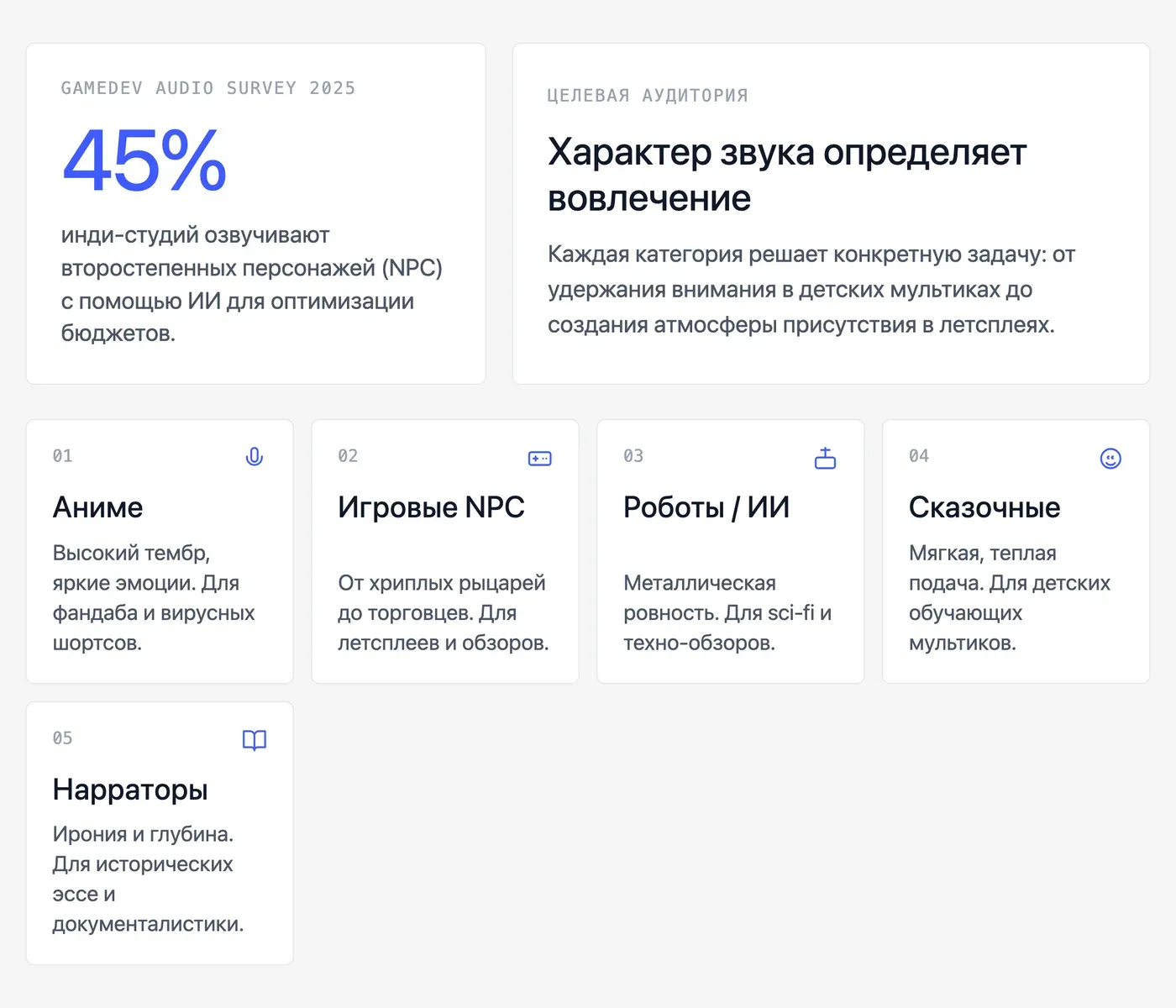This screenshot has width=1176, height=1008.
Task: Select the Аниме card title
Action: click(97, 507)
